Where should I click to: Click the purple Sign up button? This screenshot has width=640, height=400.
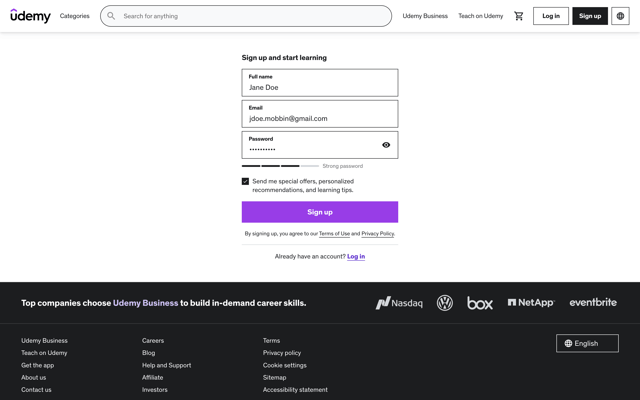coord(320,212)
